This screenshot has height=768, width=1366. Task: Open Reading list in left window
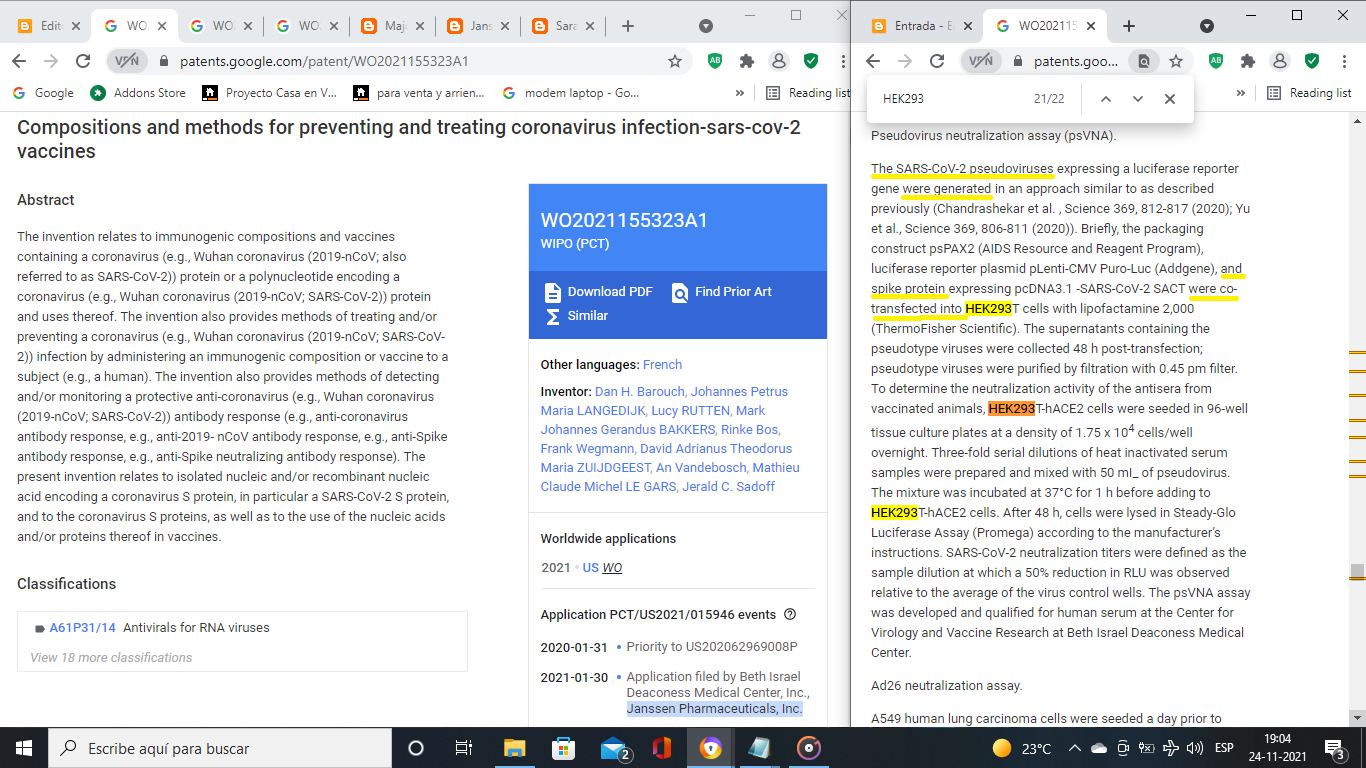pos(807,93)
